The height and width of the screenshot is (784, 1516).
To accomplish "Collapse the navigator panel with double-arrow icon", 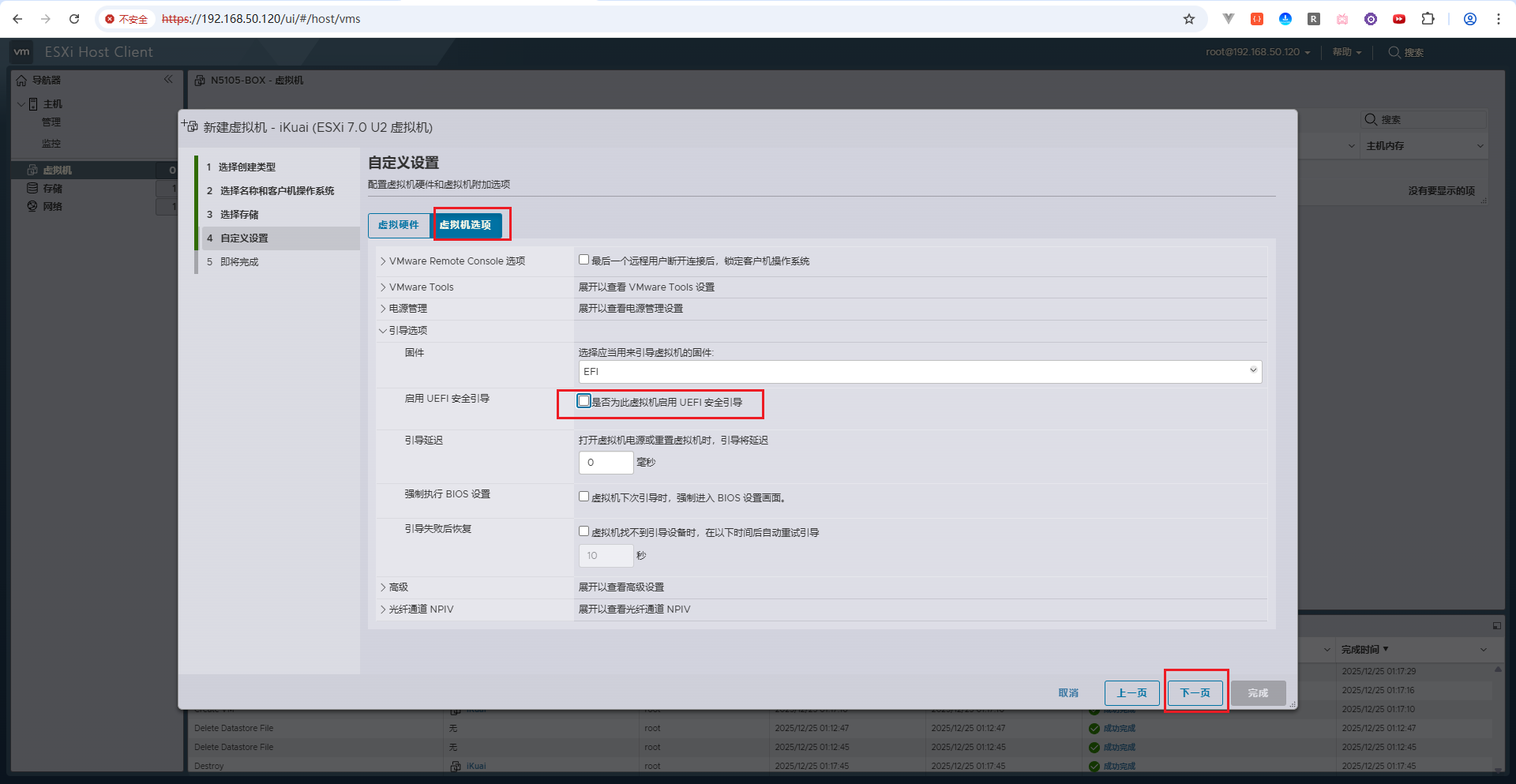I will 168,80.
